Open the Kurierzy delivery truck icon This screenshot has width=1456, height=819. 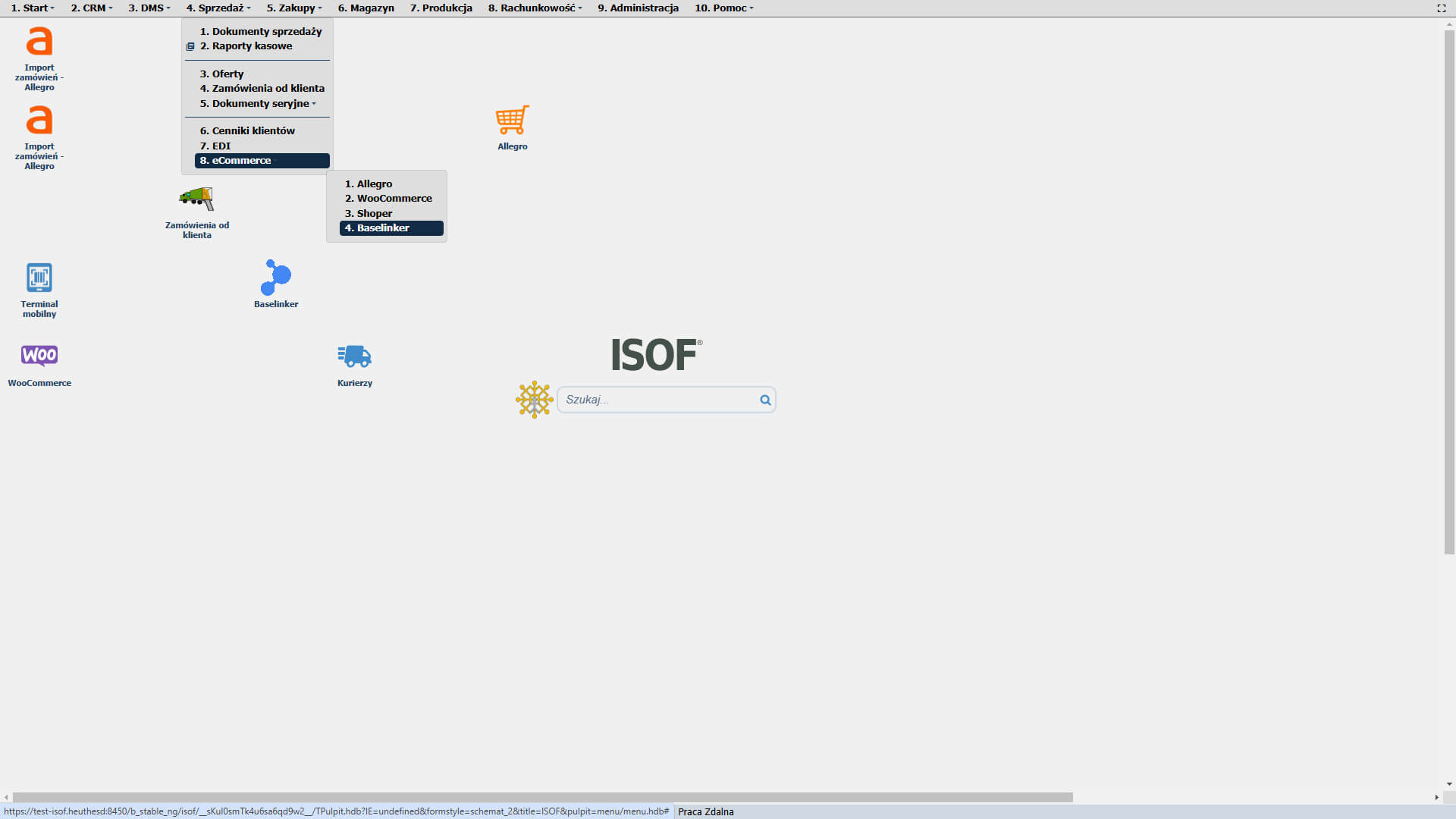[354, 356]
